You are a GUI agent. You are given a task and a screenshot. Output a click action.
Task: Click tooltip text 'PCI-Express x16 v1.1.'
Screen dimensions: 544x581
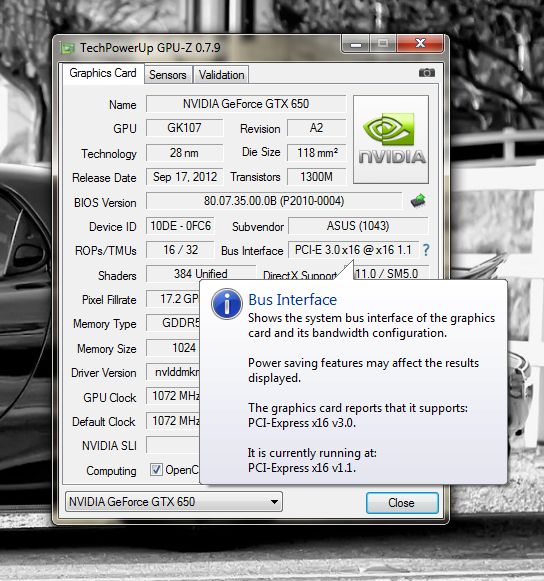tap(302, 468)
